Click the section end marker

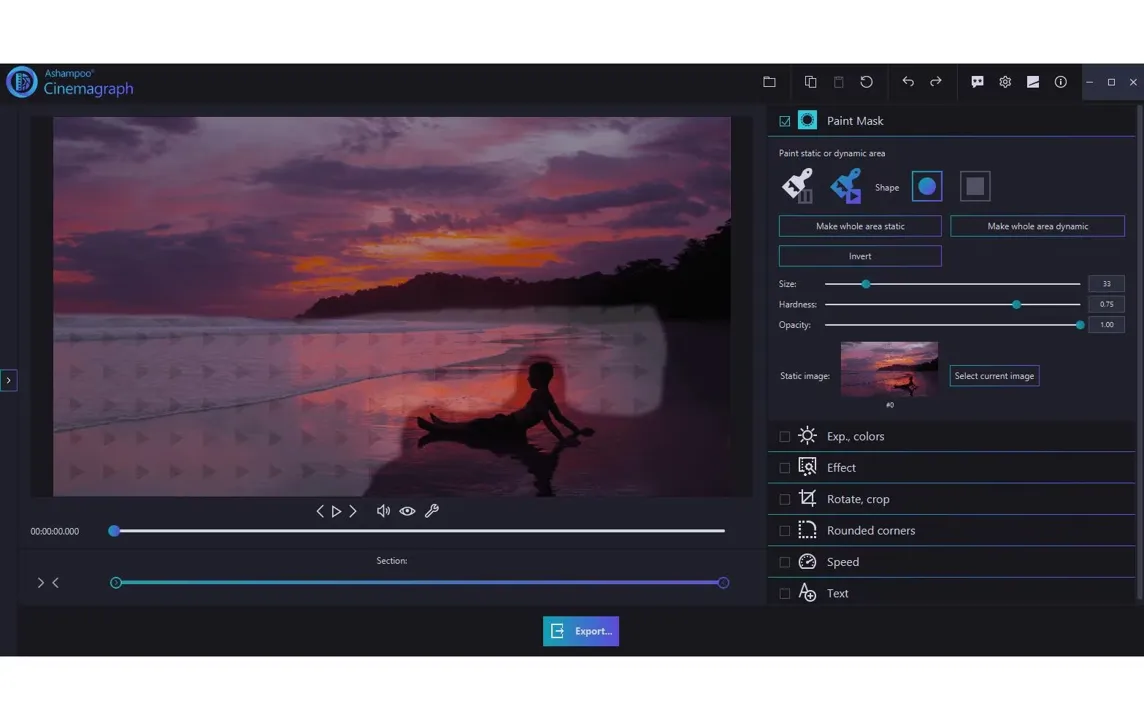tap(723, 583)
